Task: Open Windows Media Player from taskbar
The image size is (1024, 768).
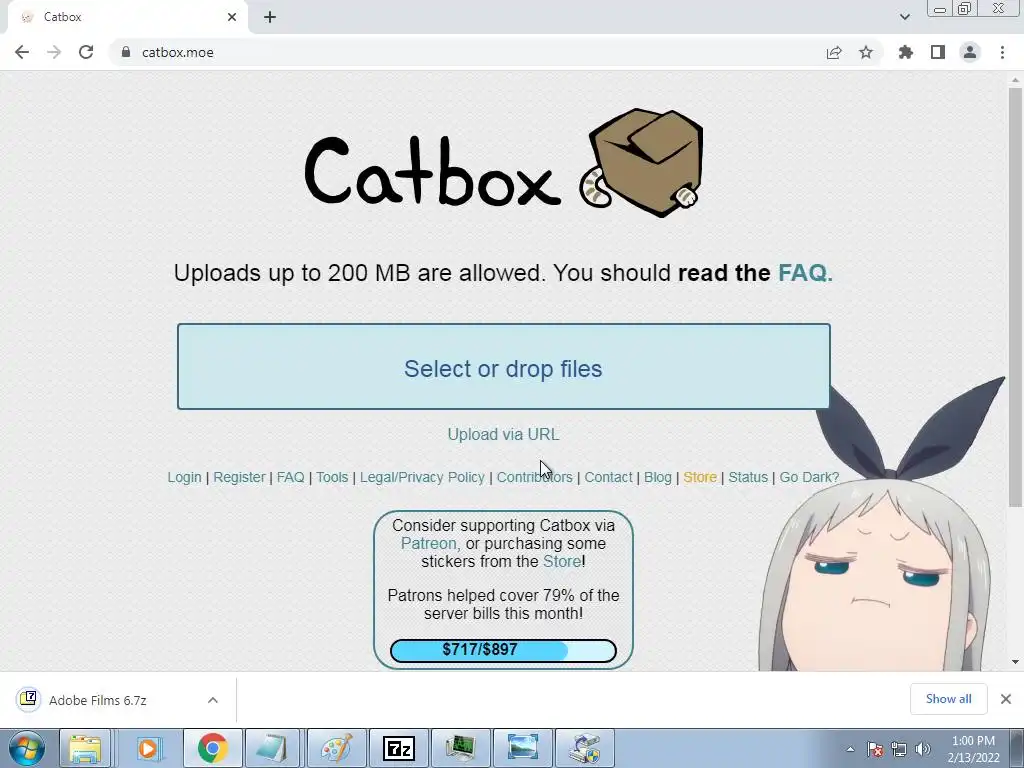Action: click(148, 748)
